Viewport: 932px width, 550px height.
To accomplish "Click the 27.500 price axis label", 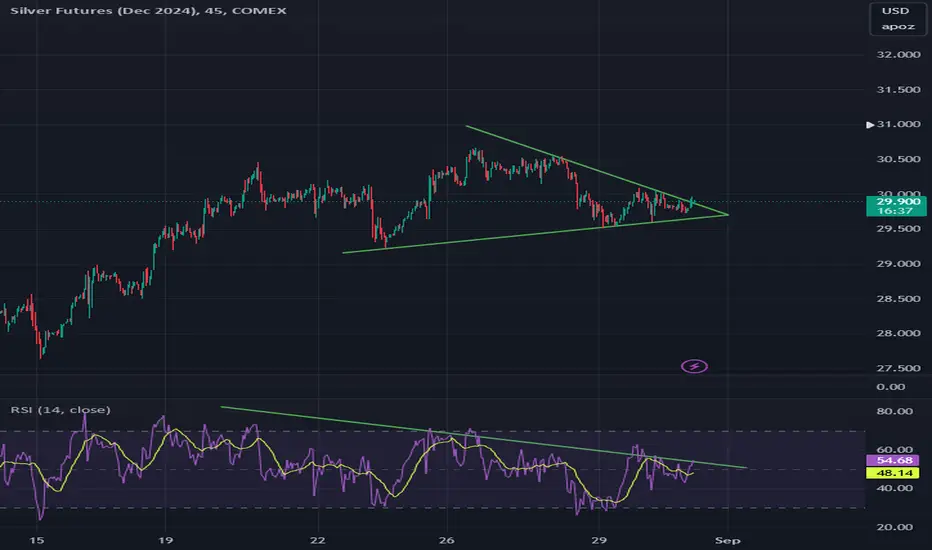I will click(x=898, y=369).
